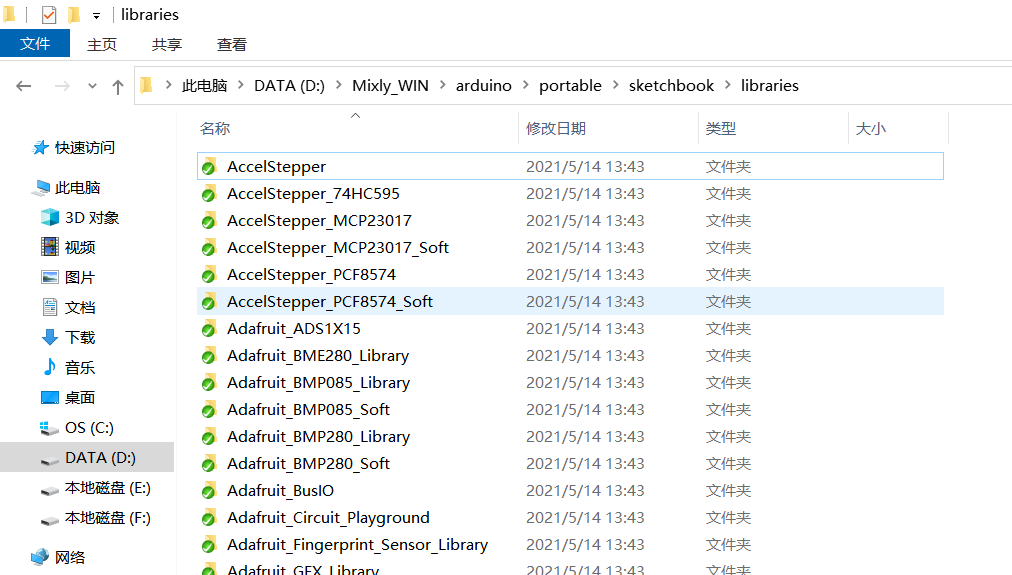
Task: Click the AccelStepper_PCF8574 folder icon
Action: 208,275
